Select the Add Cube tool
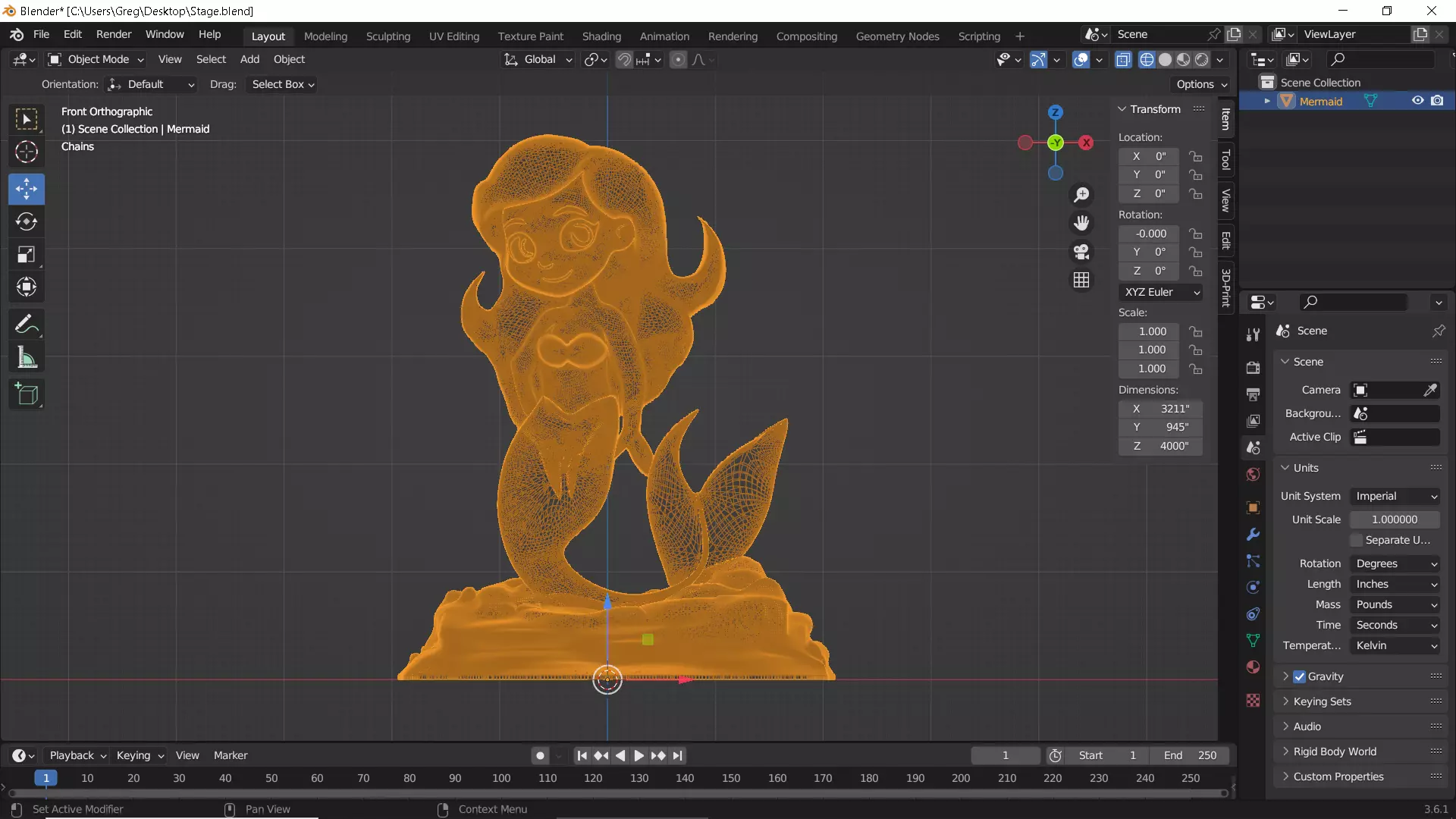Image resolution: width=1456 pixels, height=819 pixels. click(27, 394)
